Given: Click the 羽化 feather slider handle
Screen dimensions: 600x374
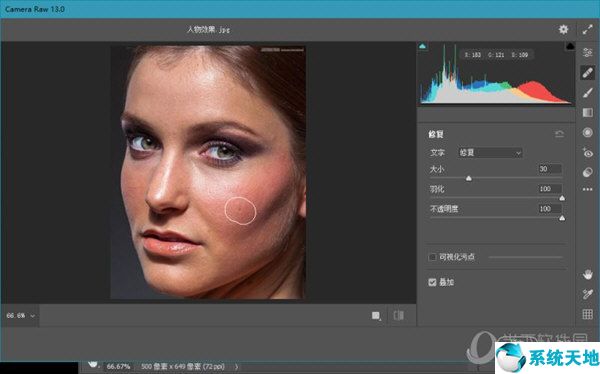Looking at the screenshot, I should click(562, 198).
